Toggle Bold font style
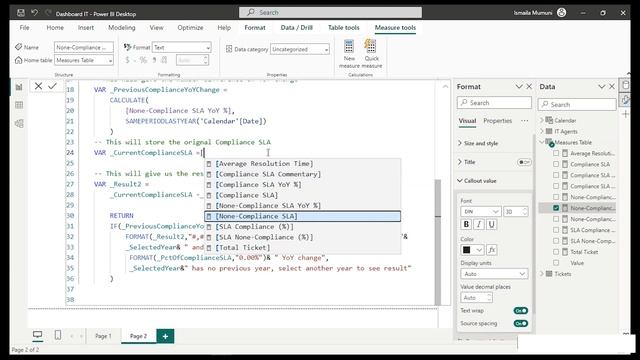The image size is (640, 360). [466, 224]
